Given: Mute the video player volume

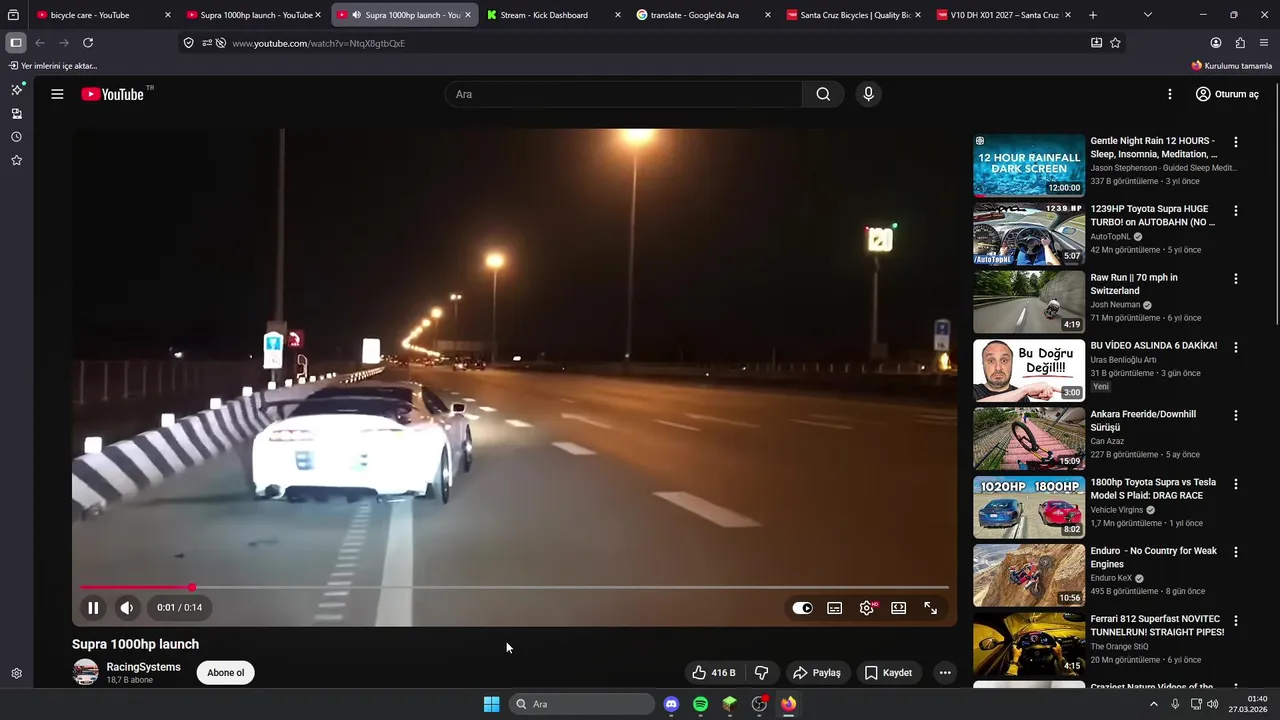Looking at the screenshot, I should click(x=127, y=608).
